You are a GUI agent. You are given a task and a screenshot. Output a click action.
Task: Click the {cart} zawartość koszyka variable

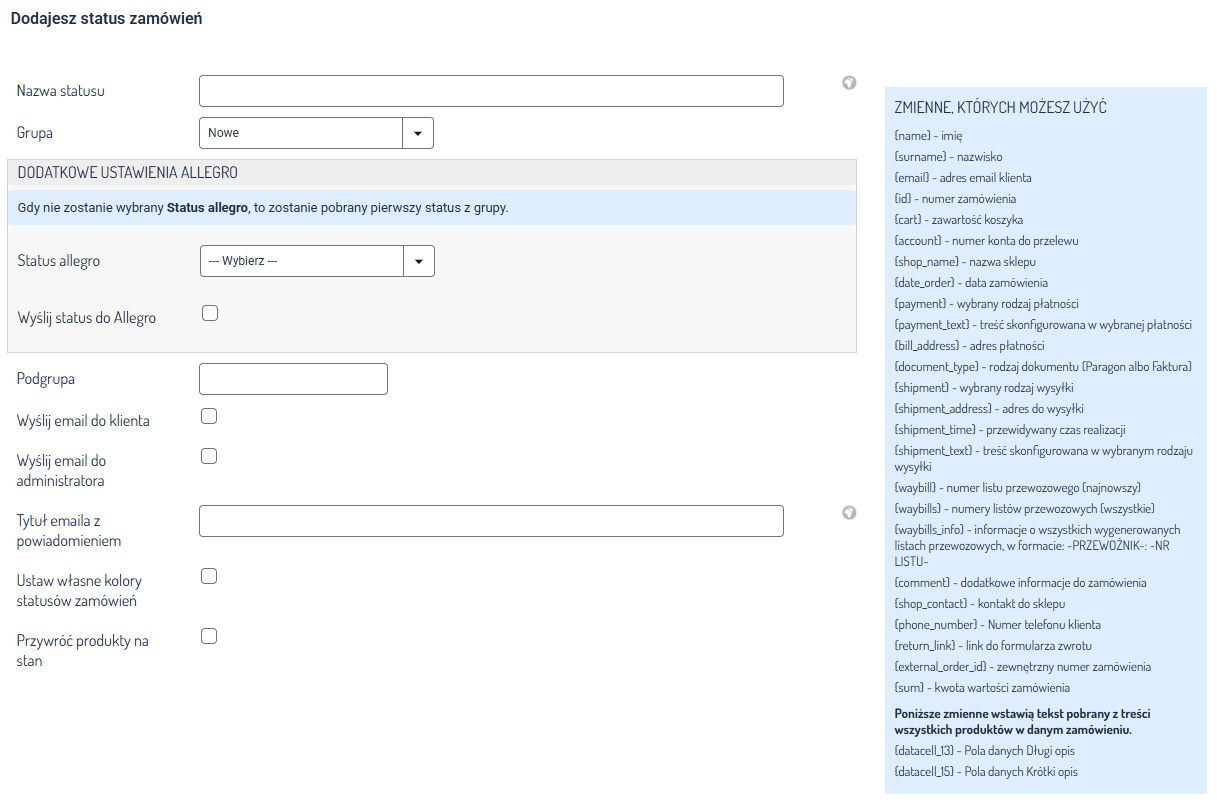click(x=958, y=219)
